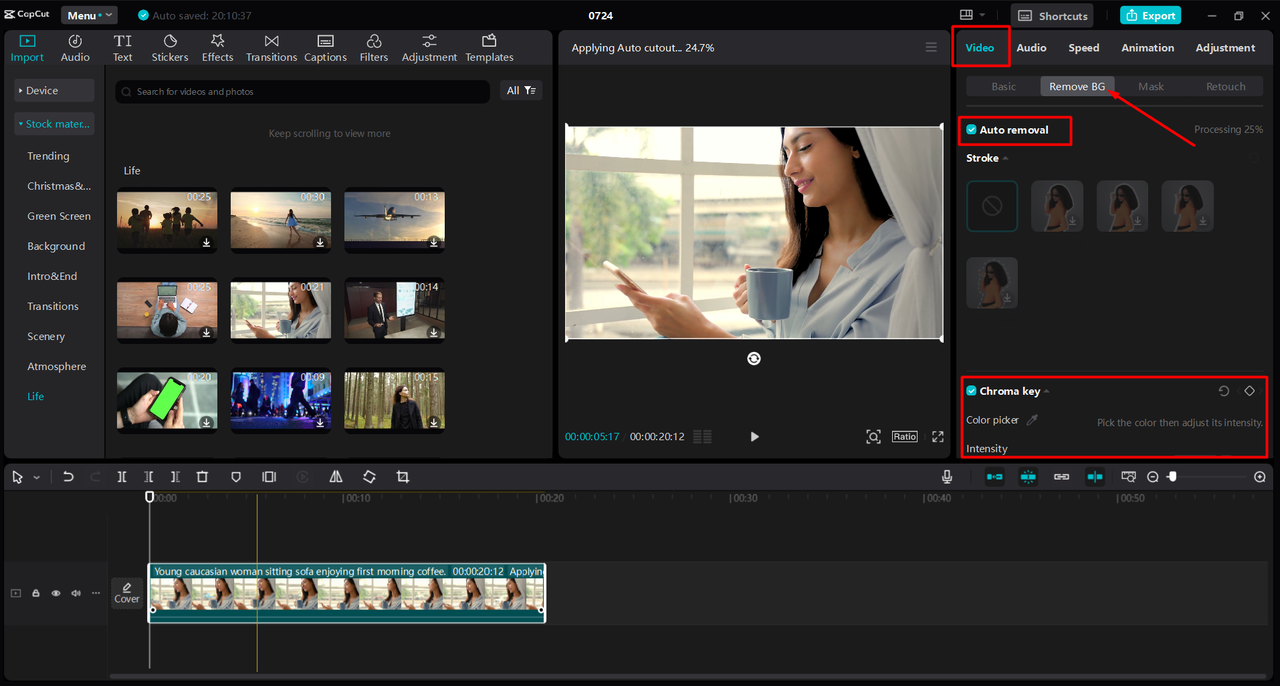Play the preview video

[x=754, y=436]
